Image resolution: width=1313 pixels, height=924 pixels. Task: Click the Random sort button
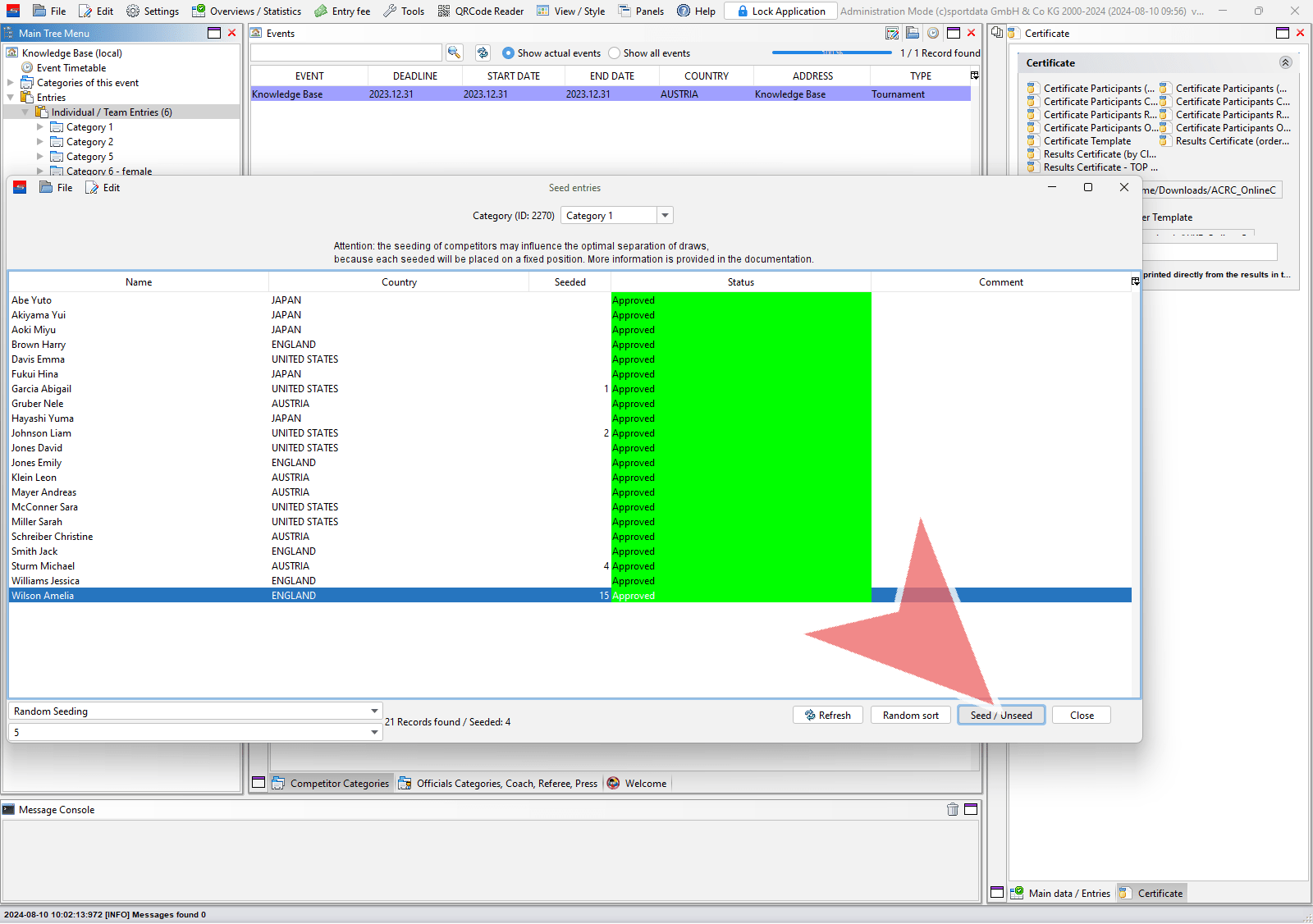(910, 716)
